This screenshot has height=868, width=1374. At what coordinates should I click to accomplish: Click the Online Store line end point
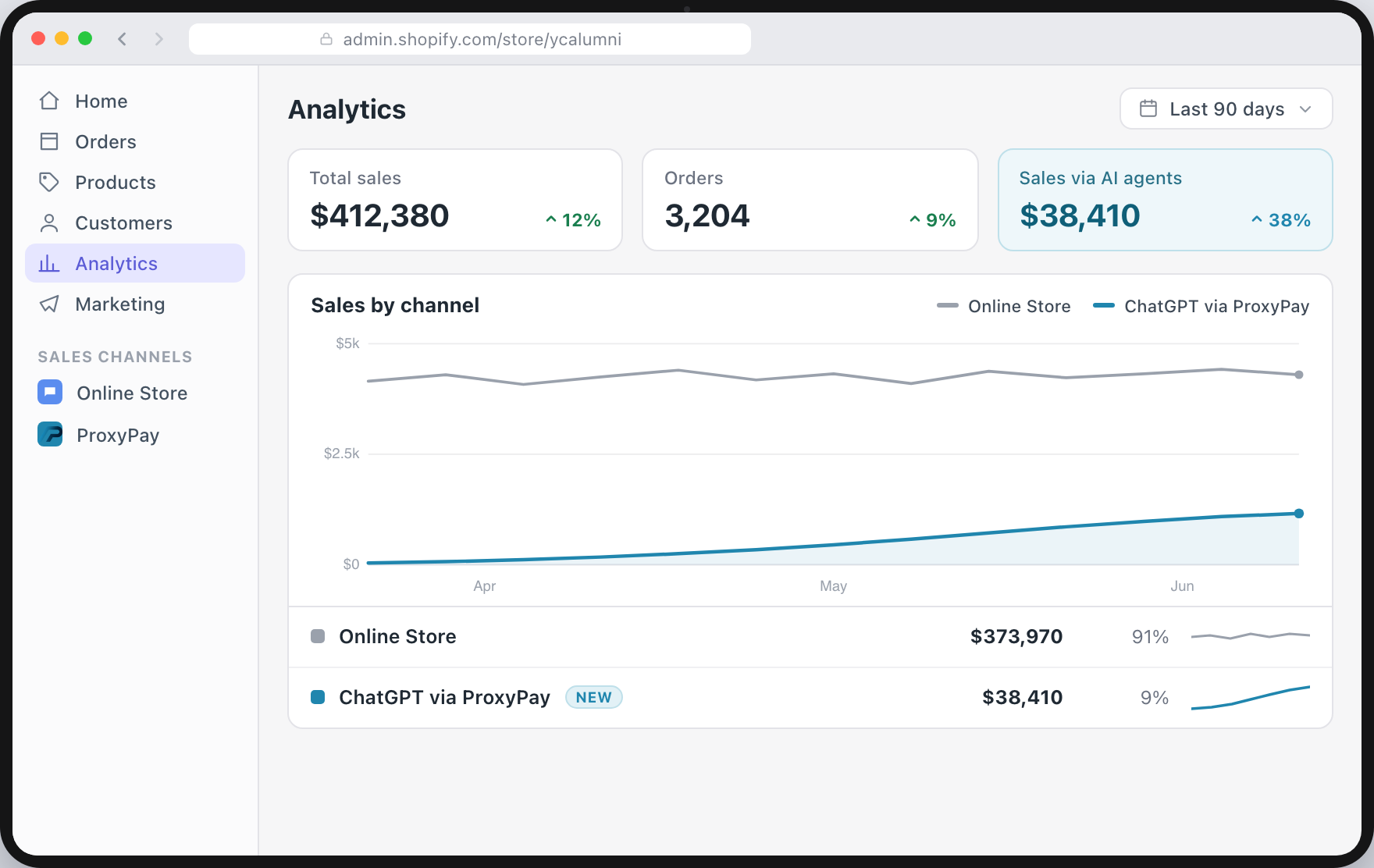(x=1299, y=375)
